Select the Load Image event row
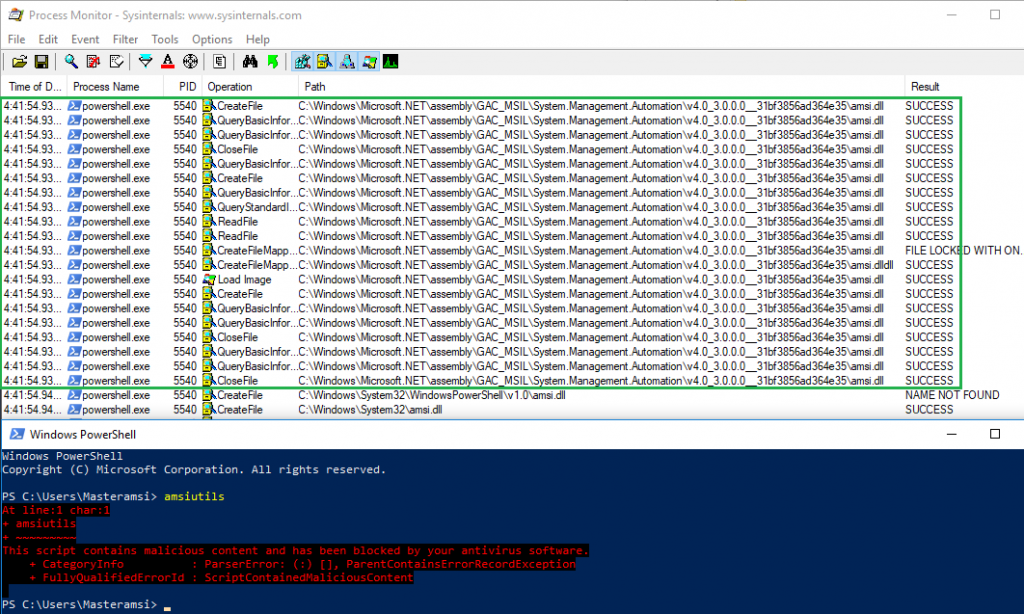 [244, 280]
